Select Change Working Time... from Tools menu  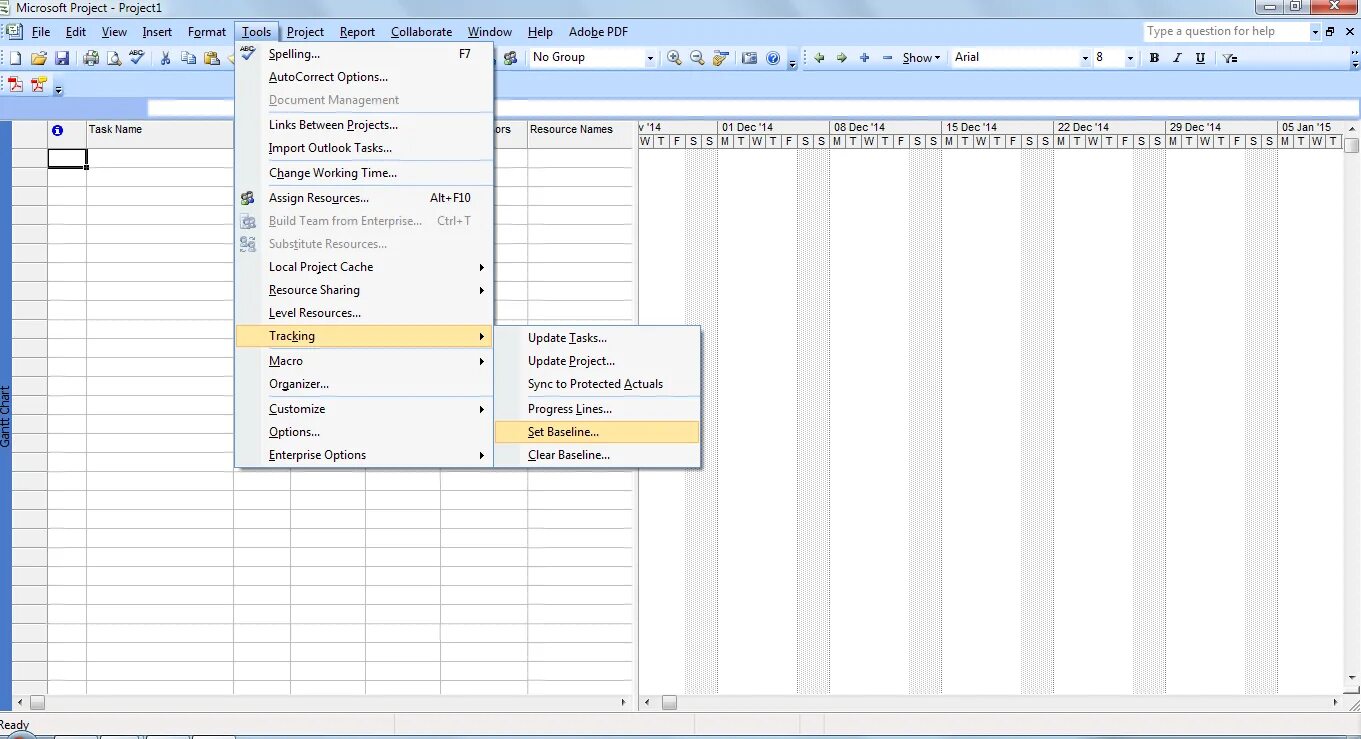click(x=365, y=173)
